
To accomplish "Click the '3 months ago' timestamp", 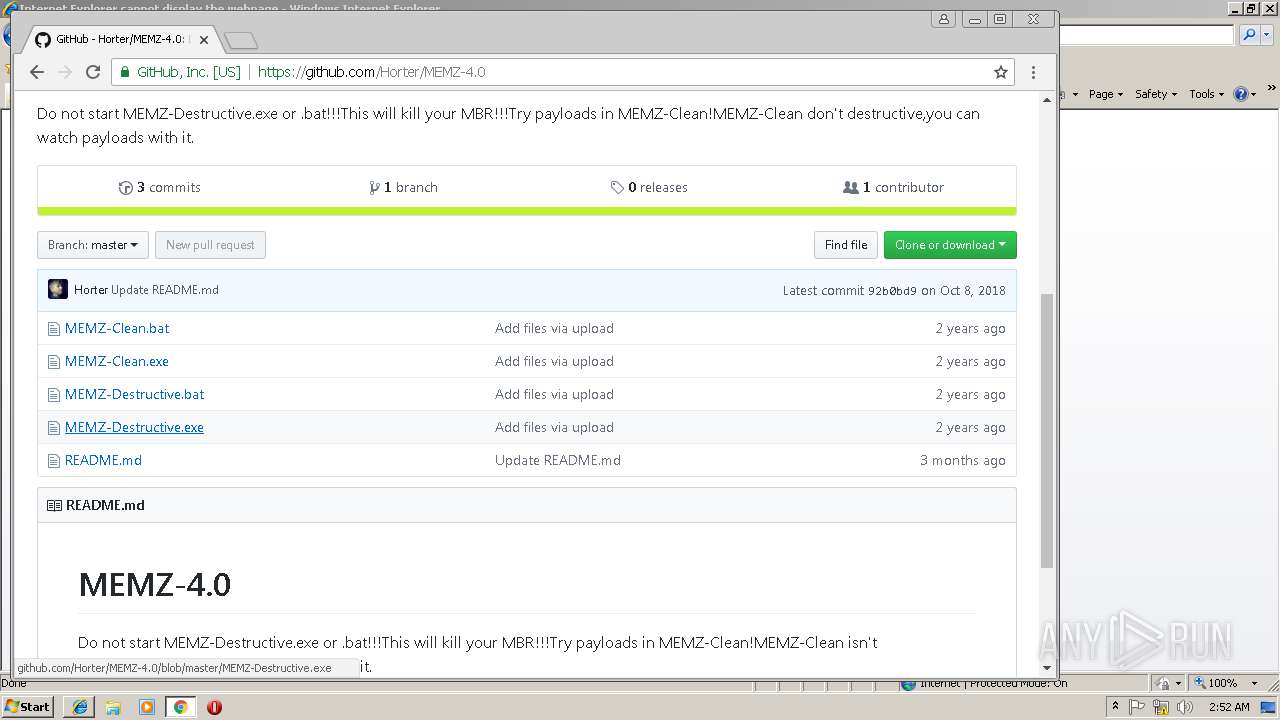I will [x=963, y=460].
